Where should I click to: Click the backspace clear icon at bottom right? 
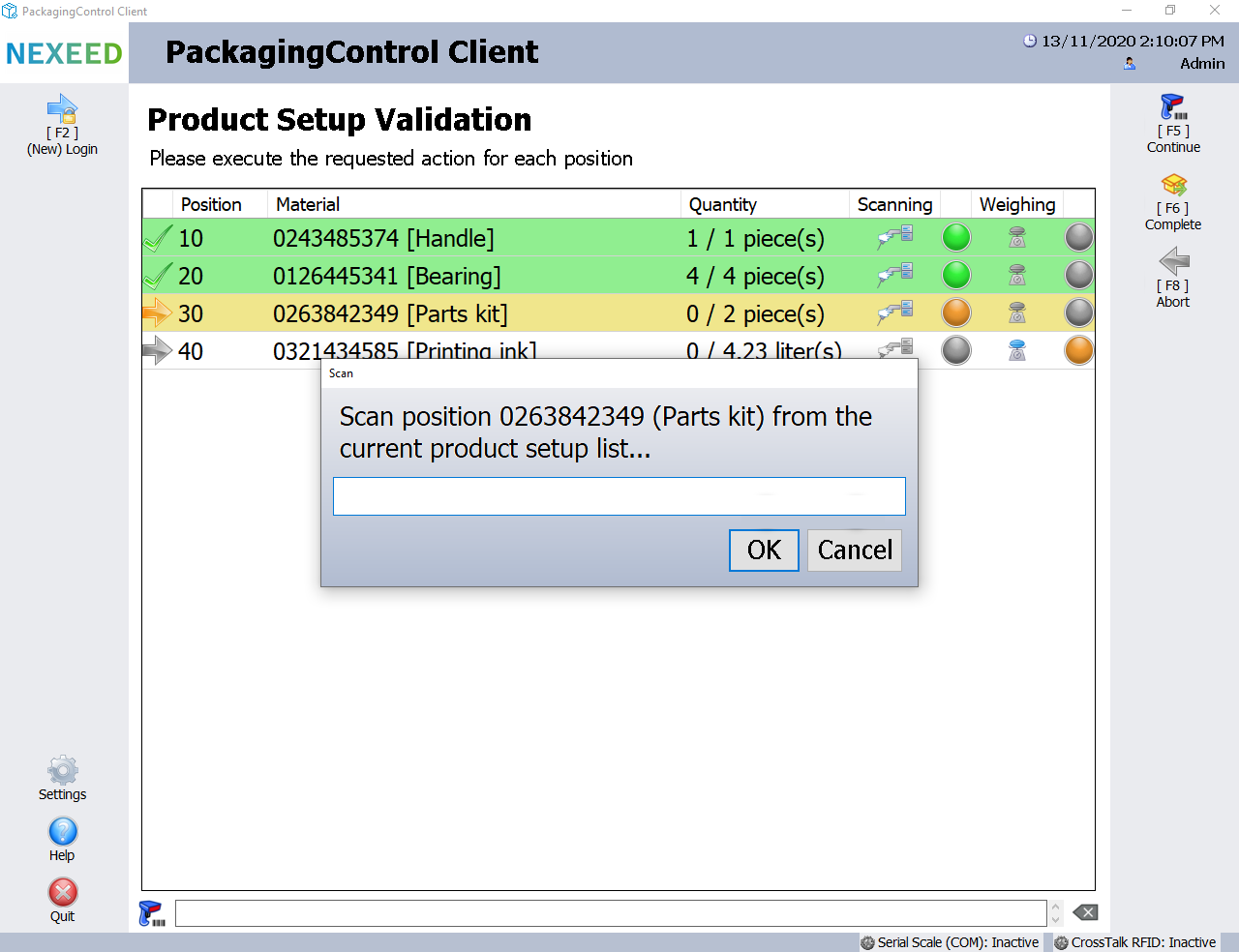[x=1085, y=912]
